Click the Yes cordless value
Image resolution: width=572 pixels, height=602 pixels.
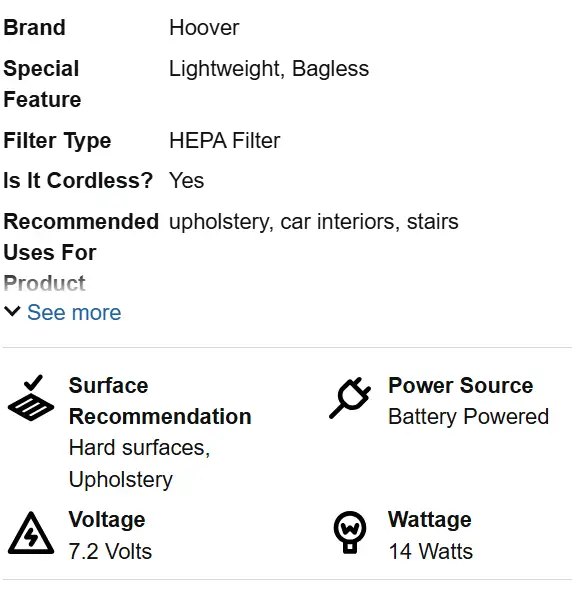pyautogui.click(x=187, y=180)
